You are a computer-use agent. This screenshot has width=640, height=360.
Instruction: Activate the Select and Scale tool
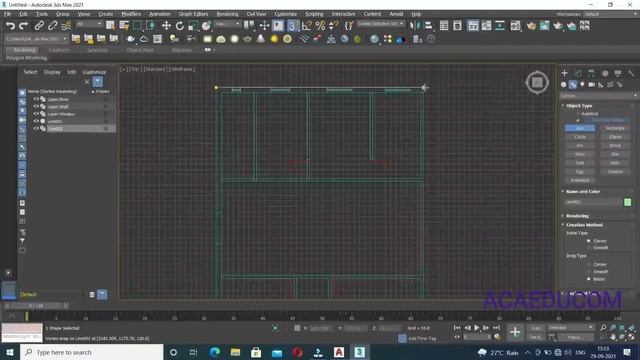point(193,26)
